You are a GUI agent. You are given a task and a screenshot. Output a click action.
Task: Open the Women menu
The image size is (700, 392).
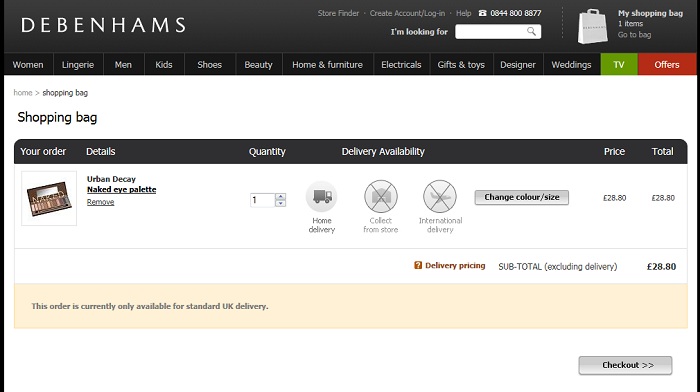click(x=28, y=65)
